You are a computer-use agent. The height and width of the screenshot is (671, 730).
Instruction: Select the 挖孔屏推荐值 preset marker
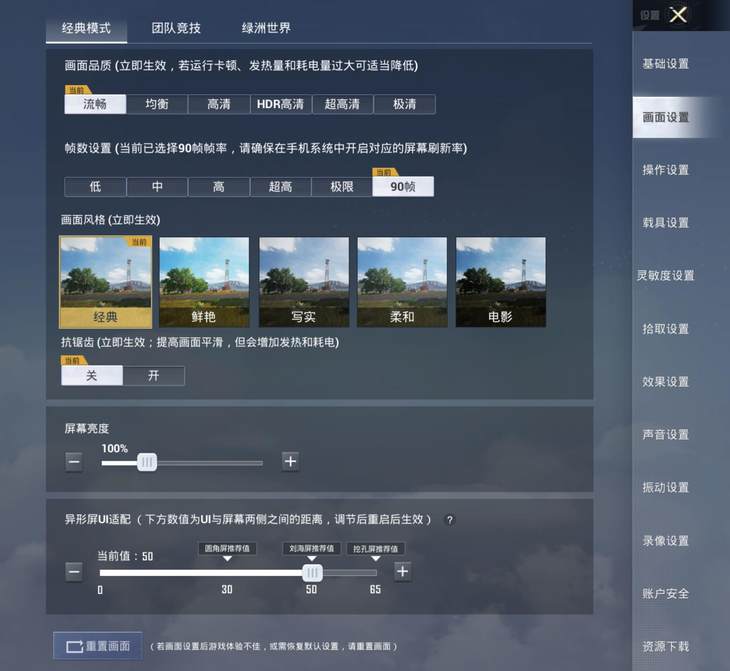coord(376,549)
